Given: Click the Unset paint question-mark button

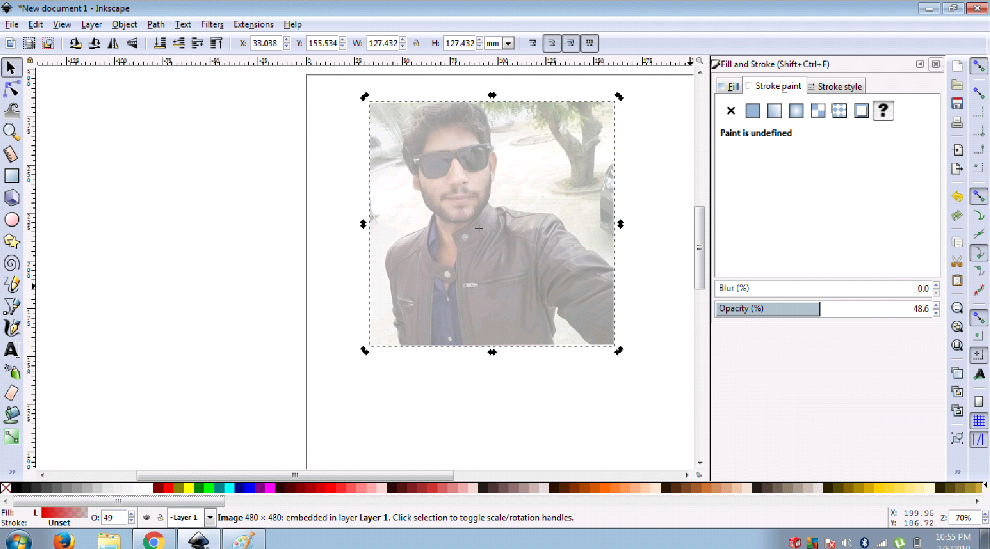Looking at the screenshot, I should [884, 110].
